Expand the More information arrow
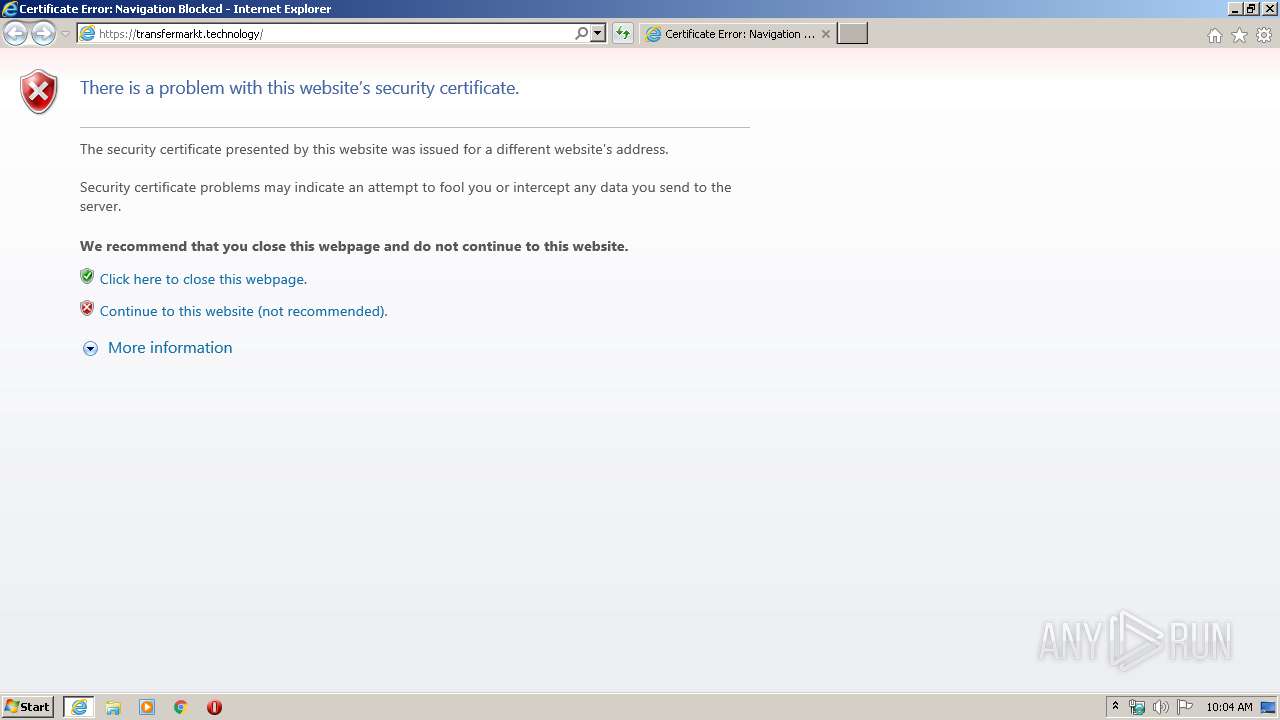1280x720 pixels. pyautogui.click(x=90, y=349)
